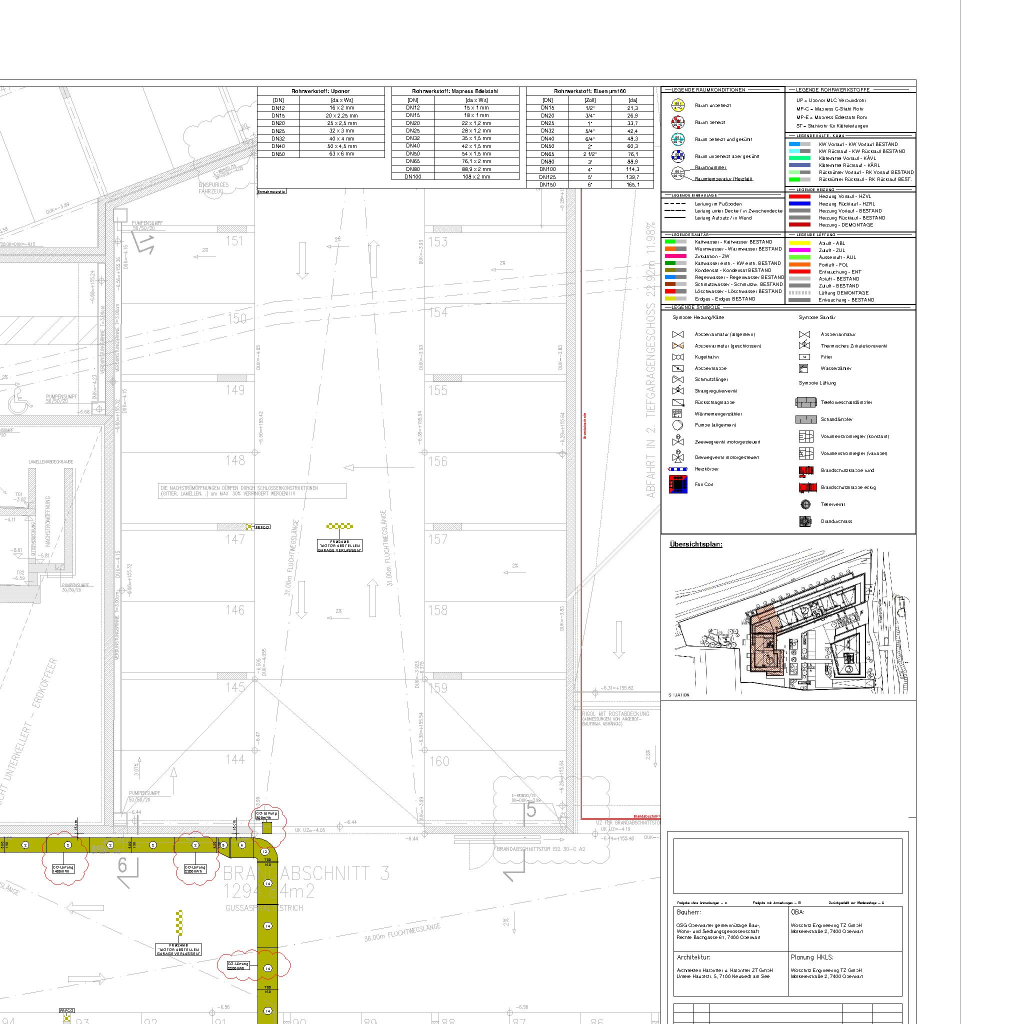The height and width of the screenshot is (1024, 1024).
Task: Click the red room condition circle icon
Action: point(677,122)
